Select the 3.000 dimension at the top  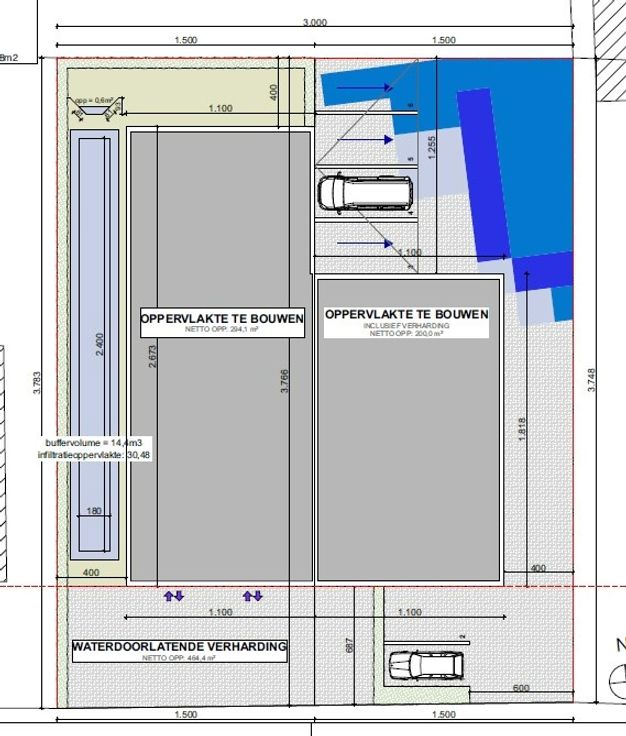[x=314, y=23]
